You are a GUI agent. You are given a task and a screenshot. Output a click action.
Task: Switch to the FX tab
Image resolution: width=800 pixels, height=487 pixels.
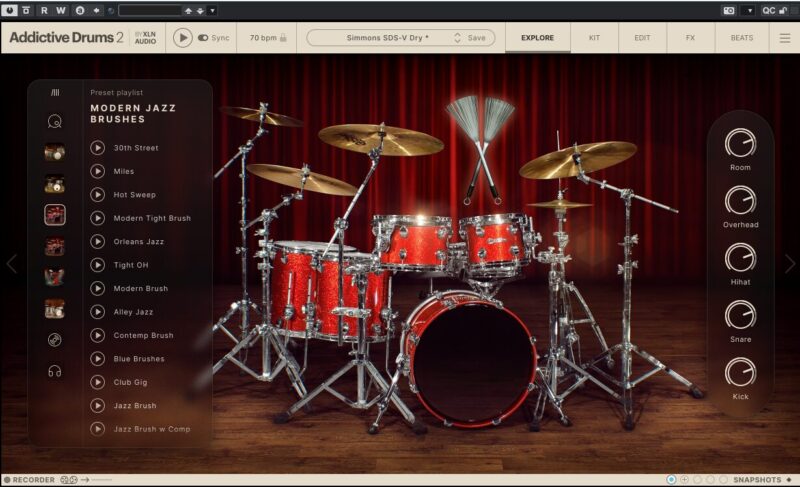(690, 38)
